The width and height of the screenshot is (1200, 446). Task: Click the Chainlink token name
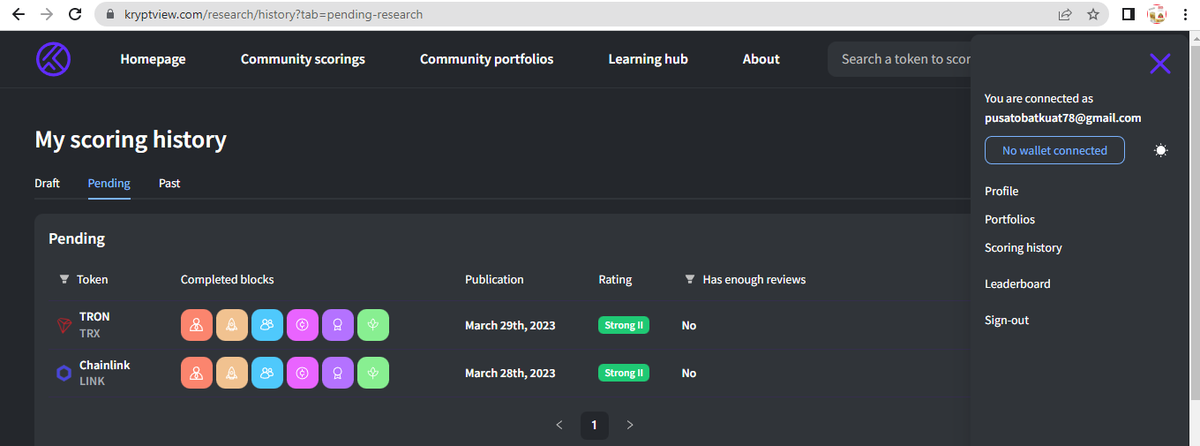click(x=105, y=365)
